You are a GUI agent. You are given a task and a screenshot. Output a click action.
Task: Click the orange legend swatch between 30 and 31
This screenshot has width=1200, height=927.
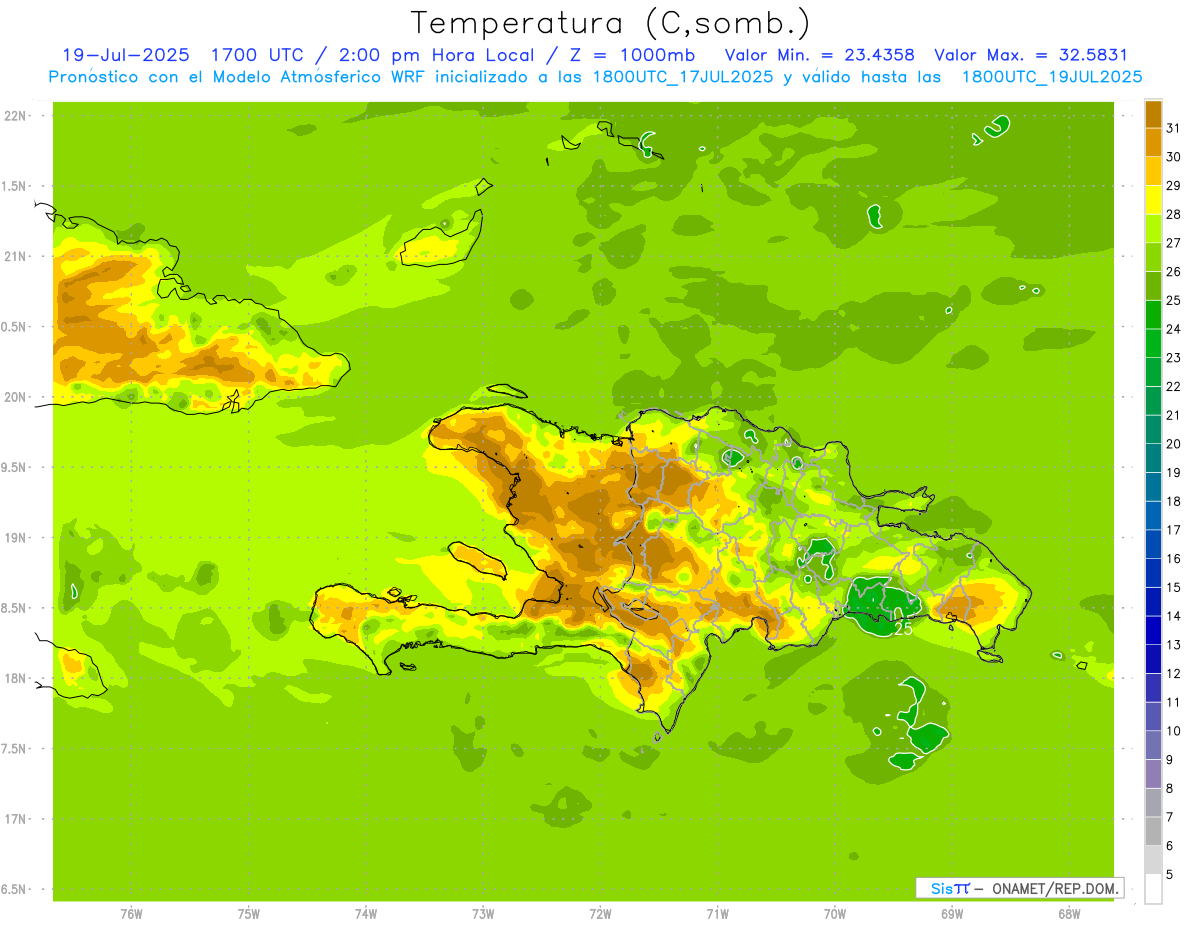1153,142
